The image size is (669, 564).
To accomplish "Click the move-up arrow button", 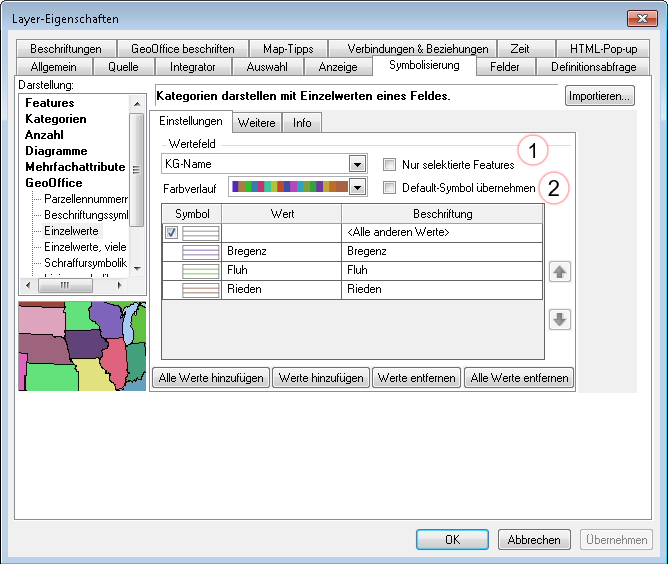I will [x=561, y=273].
